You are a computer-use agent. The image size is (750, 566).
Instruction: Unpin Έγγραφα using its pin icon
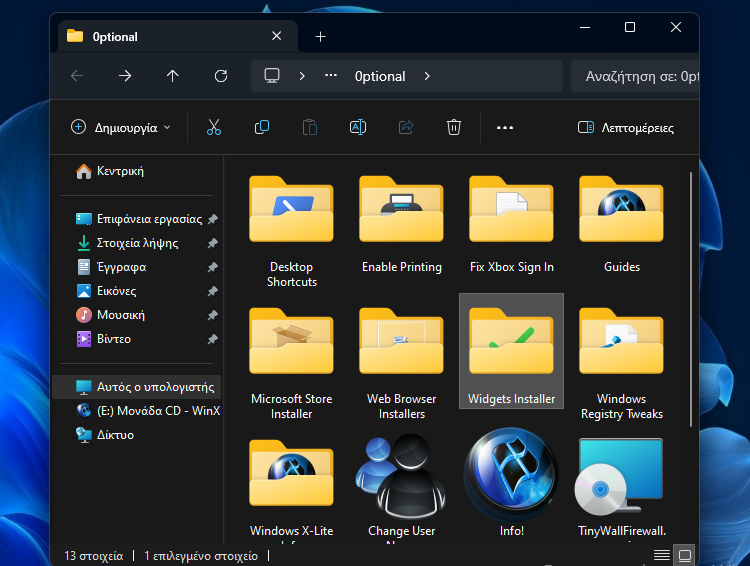click(213, 267)
